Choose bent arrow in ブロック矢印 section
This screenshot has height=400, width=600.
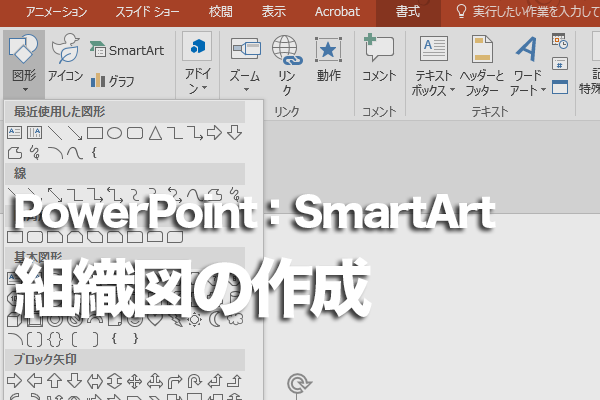pyautogui.click(x=175, y=381)
